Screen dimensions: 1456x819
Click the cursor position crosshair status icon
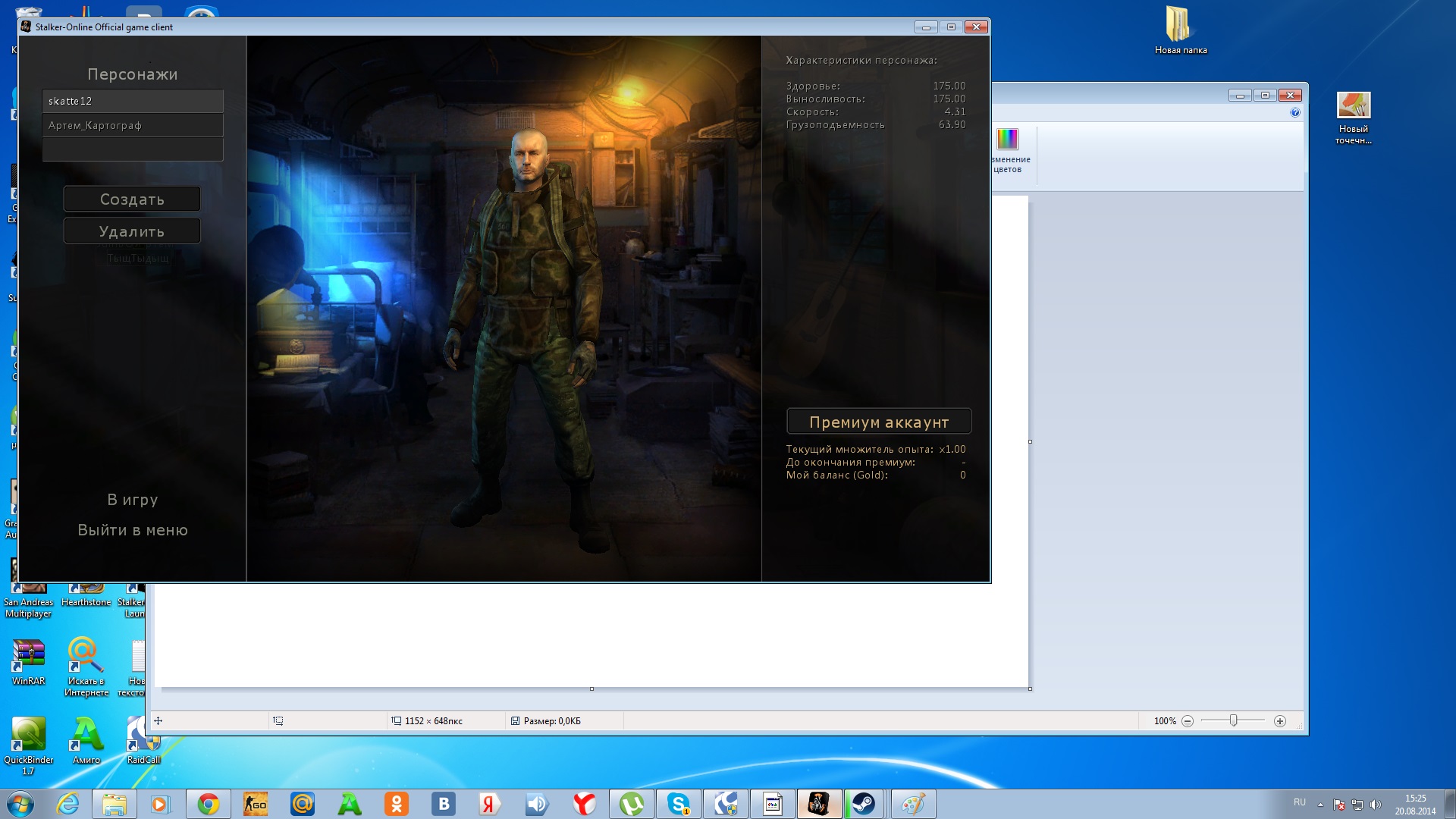pos(158,721)
